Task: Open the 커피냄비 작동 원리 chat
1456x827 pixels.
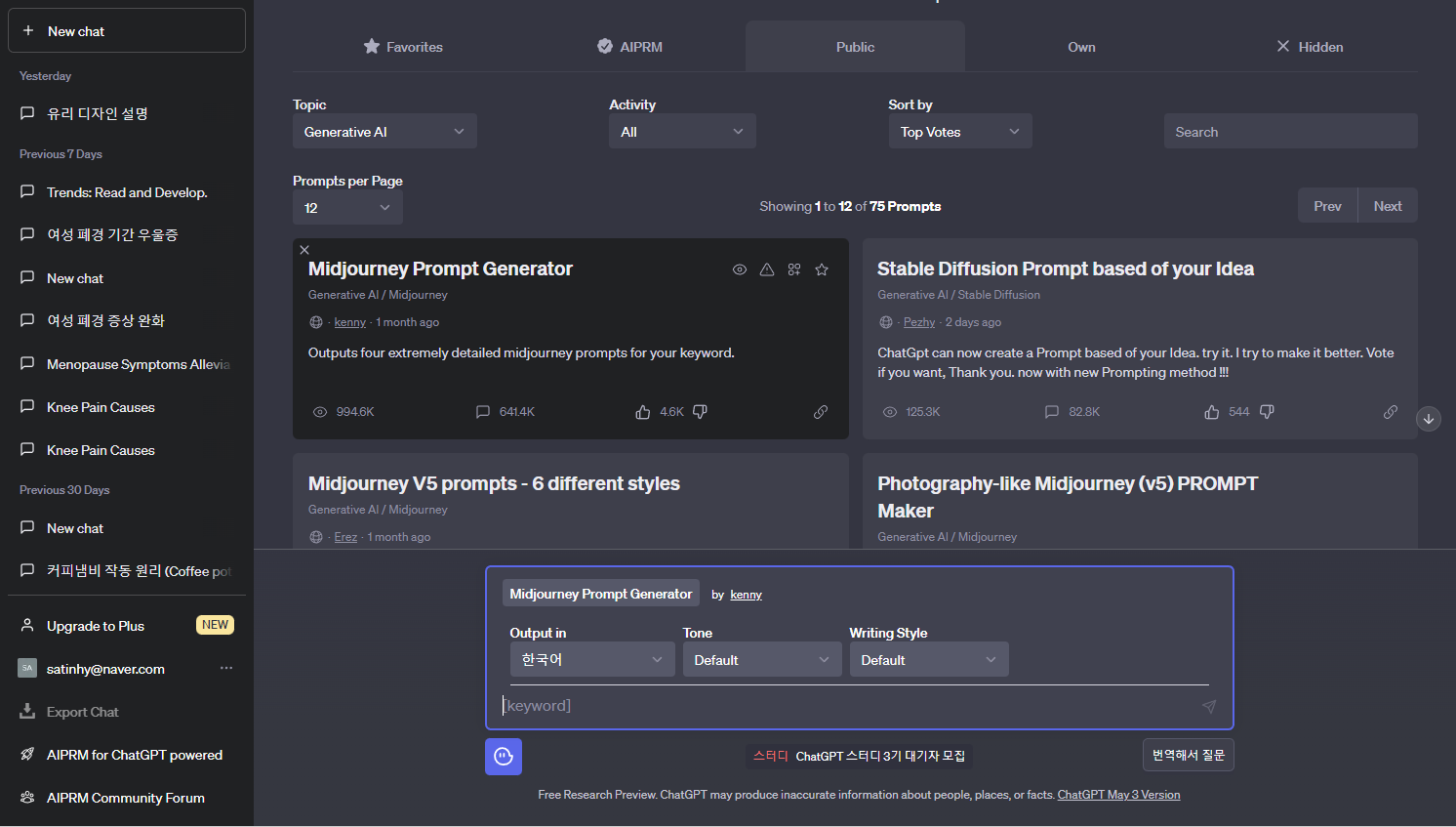Action: point(127,571)
